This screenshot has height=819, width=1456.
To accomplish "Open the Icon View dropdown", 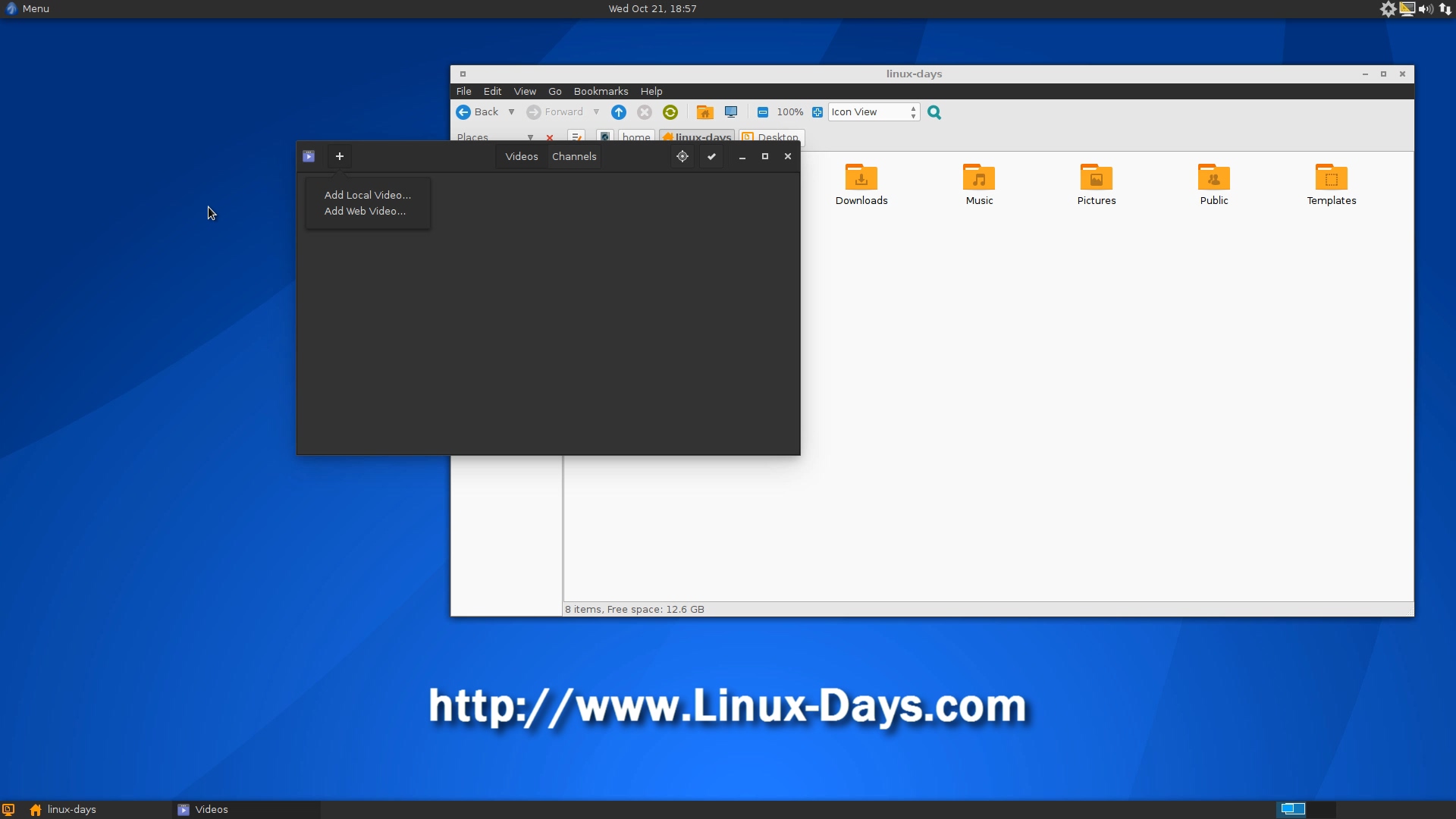I will [874, 112].
